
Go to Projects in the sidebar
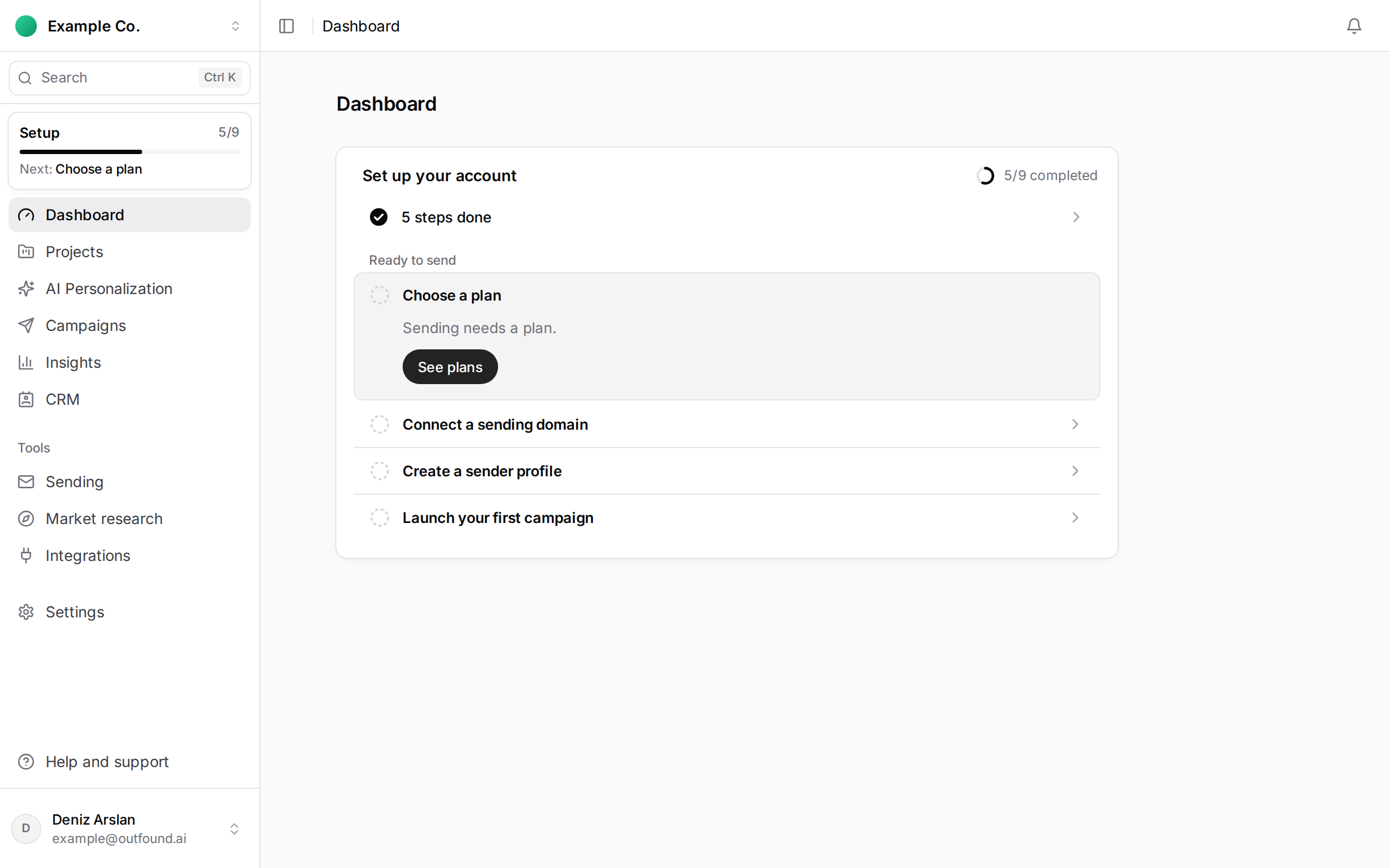[x=130, y=251]
